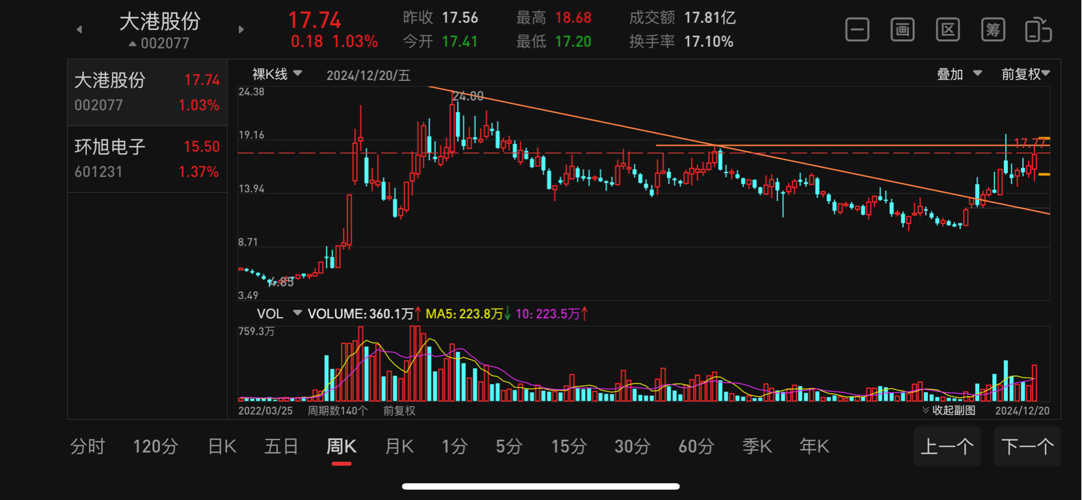Screen dimensions: 1082x500
Task: Open the 前复权 adjustment dropdown
Action: click(1026, 74)
